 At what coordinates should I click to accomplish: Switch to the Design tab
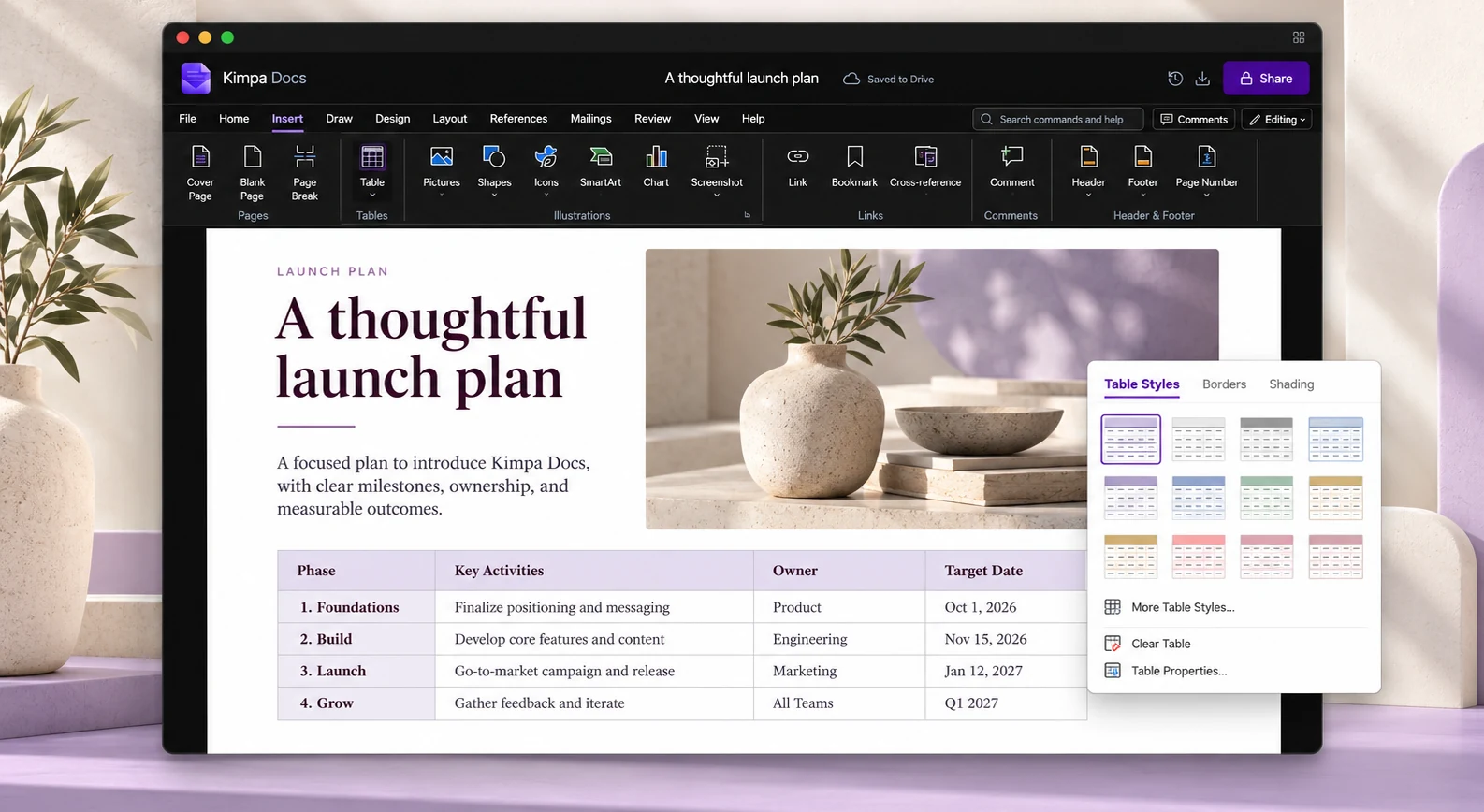point(392,119)
